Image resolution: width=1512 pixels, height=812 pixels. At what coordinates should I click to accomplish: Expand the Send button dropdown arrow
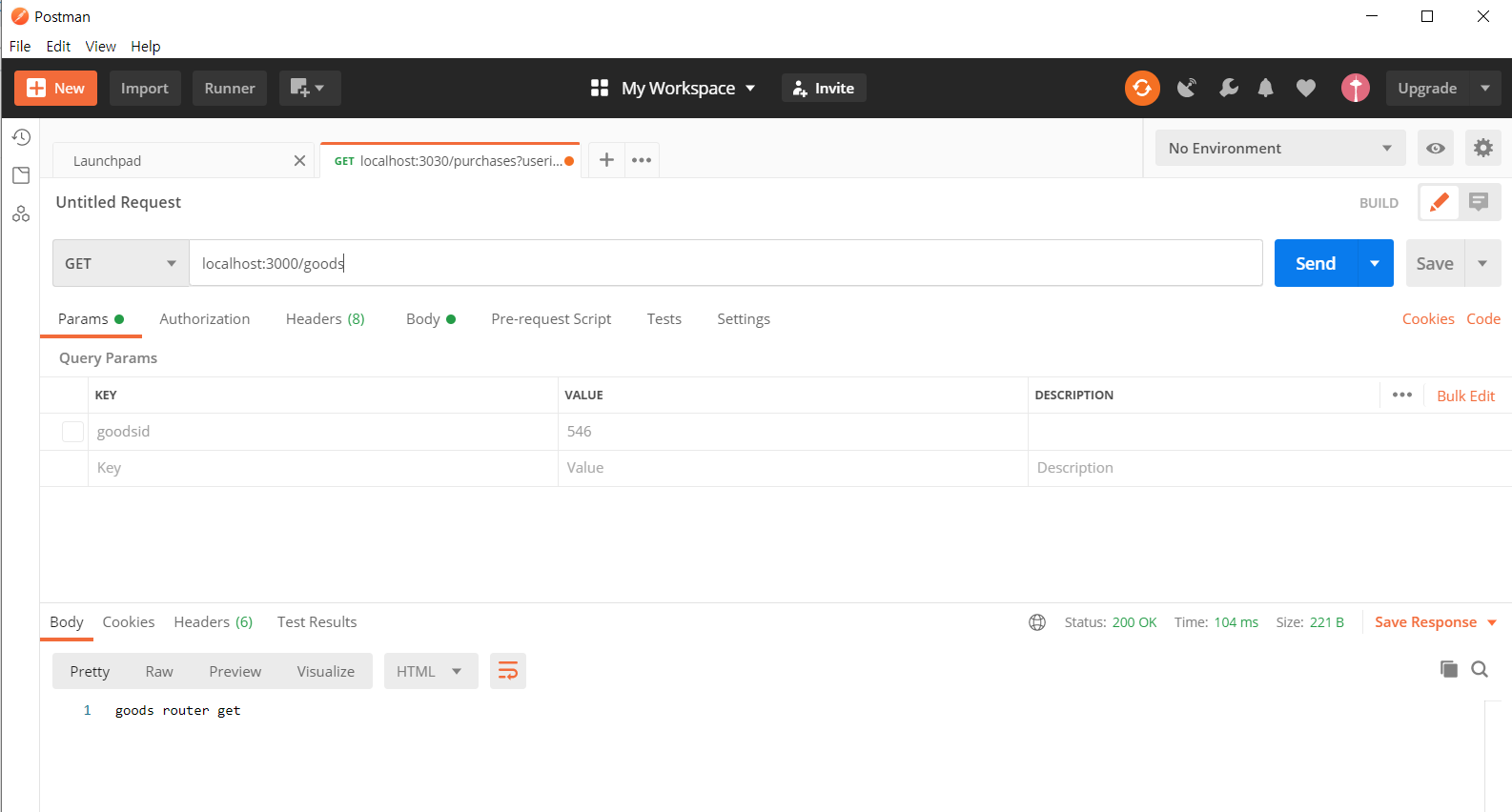pos(1375,263)
